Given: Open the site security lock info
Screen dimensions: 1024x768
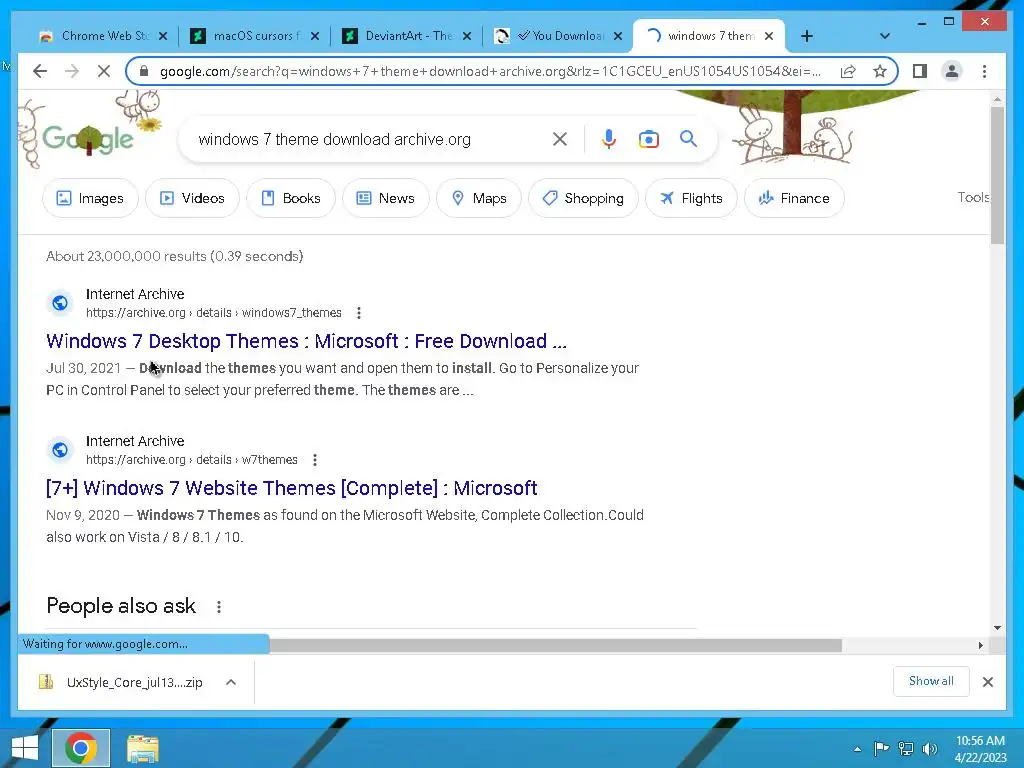Looking at the screenshot, I should pos(144,71).
